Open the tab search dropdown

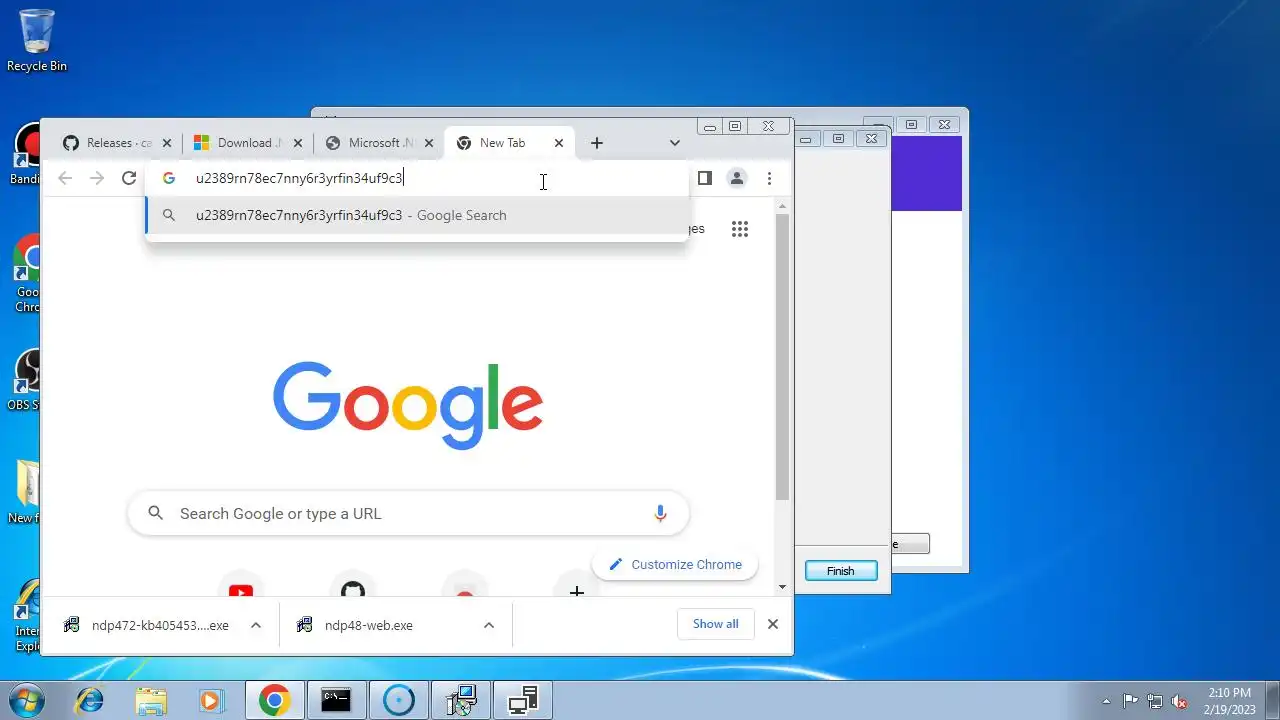point(675,143)
